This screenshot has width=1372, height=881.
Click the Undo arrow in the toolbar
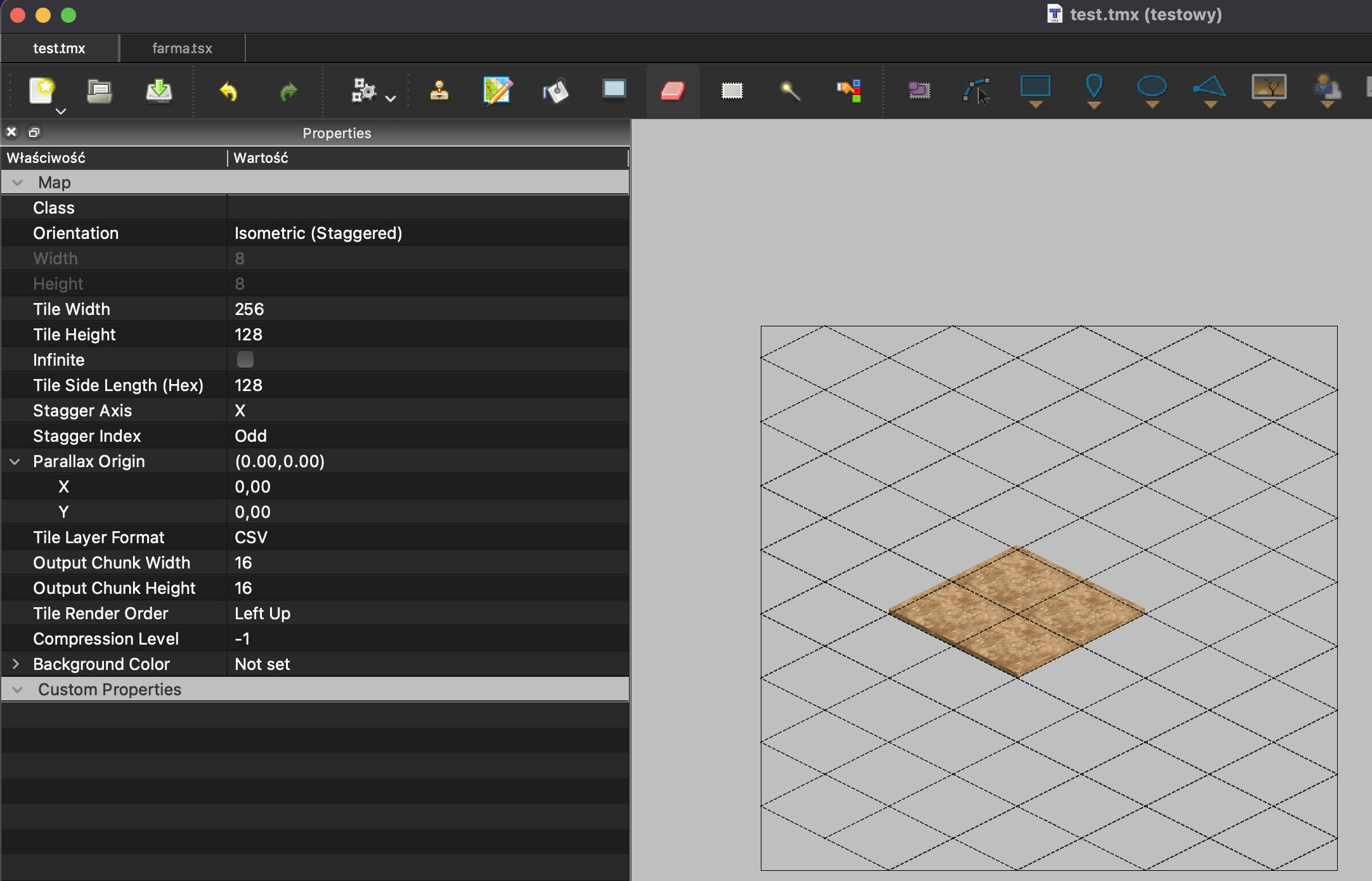(229, 91)
